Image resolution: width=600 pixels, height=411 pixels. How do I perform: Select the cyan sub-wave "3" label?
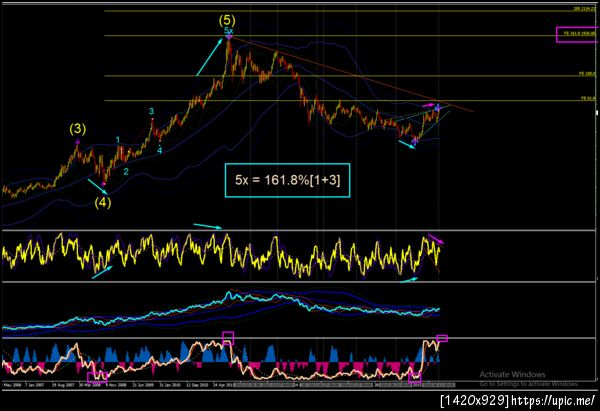[x=152, y=111]
